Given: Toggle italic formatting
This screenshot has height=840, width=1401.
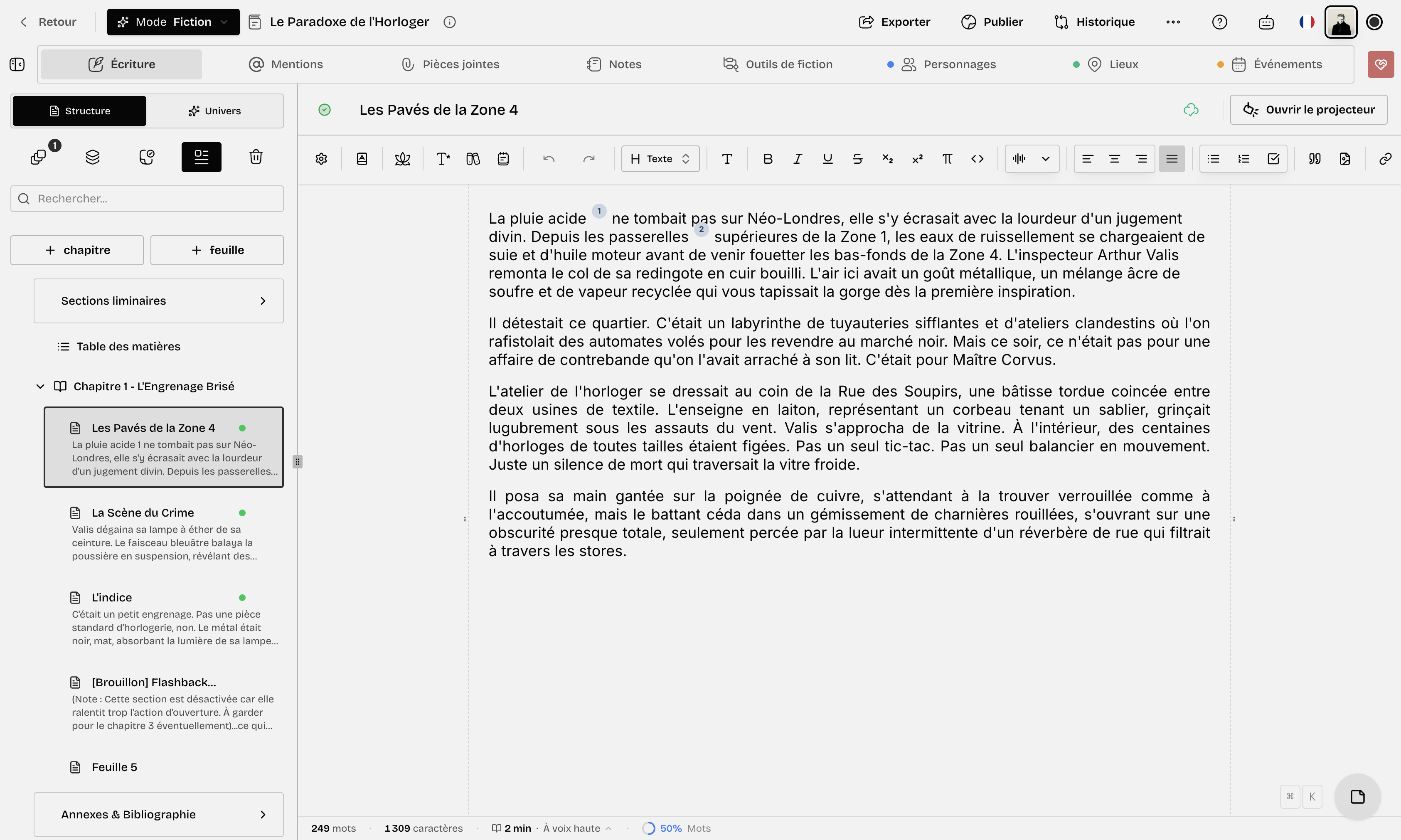Looking at the screenshot, I should click(797, 158).
